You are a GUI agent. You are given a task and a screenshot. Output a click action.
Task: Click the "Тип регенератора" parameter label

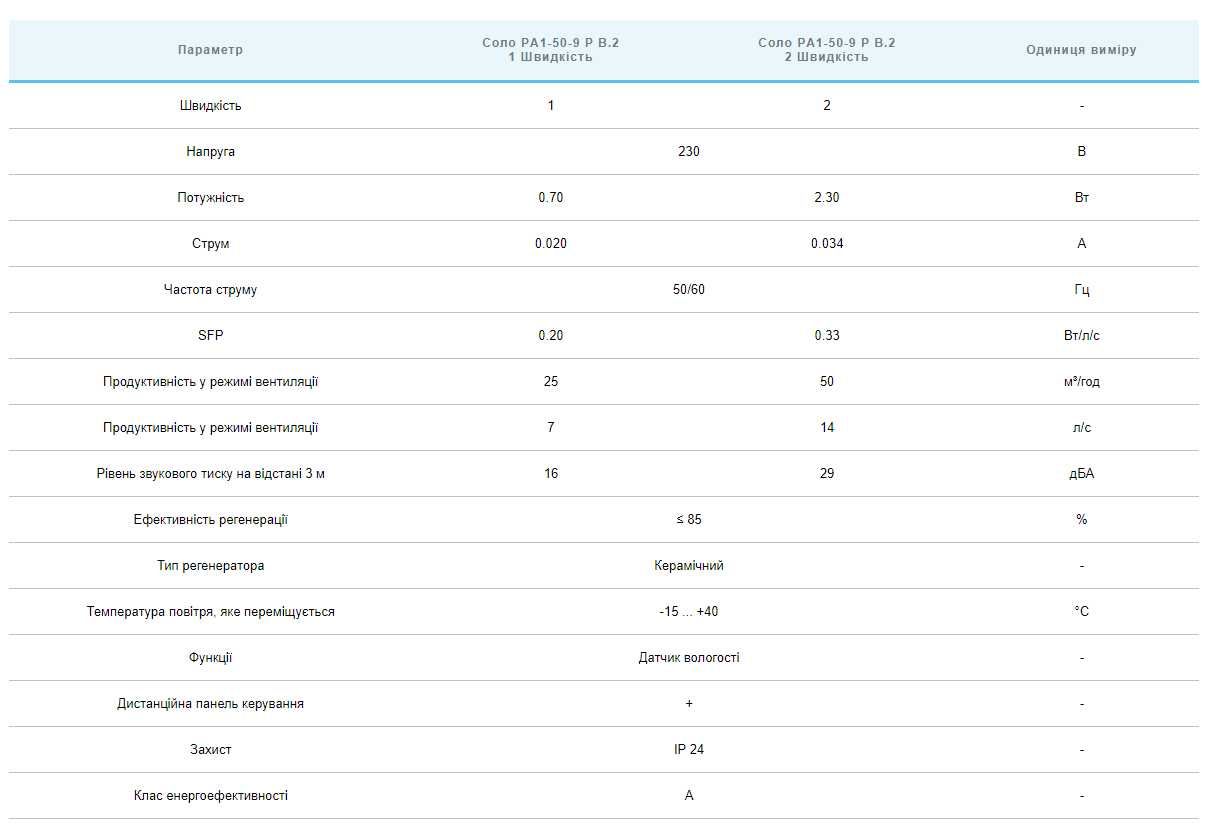210,566
